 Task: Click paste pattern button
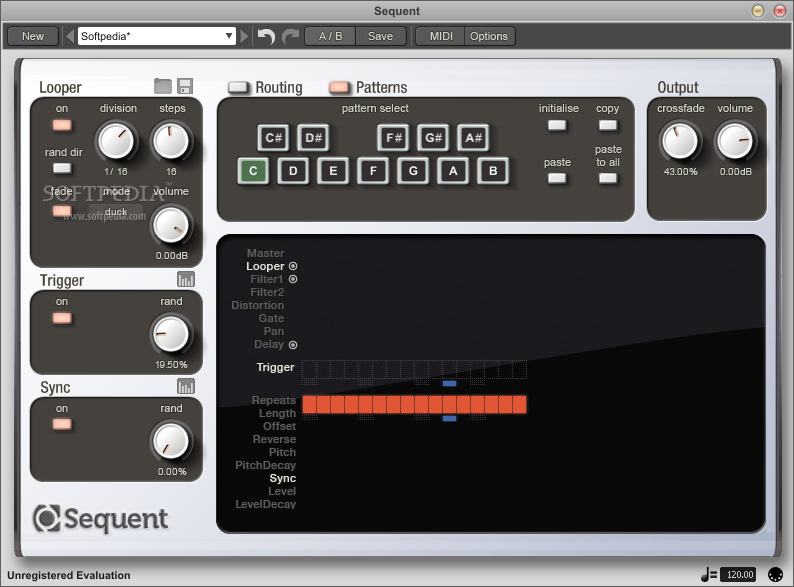coord(557,178)
